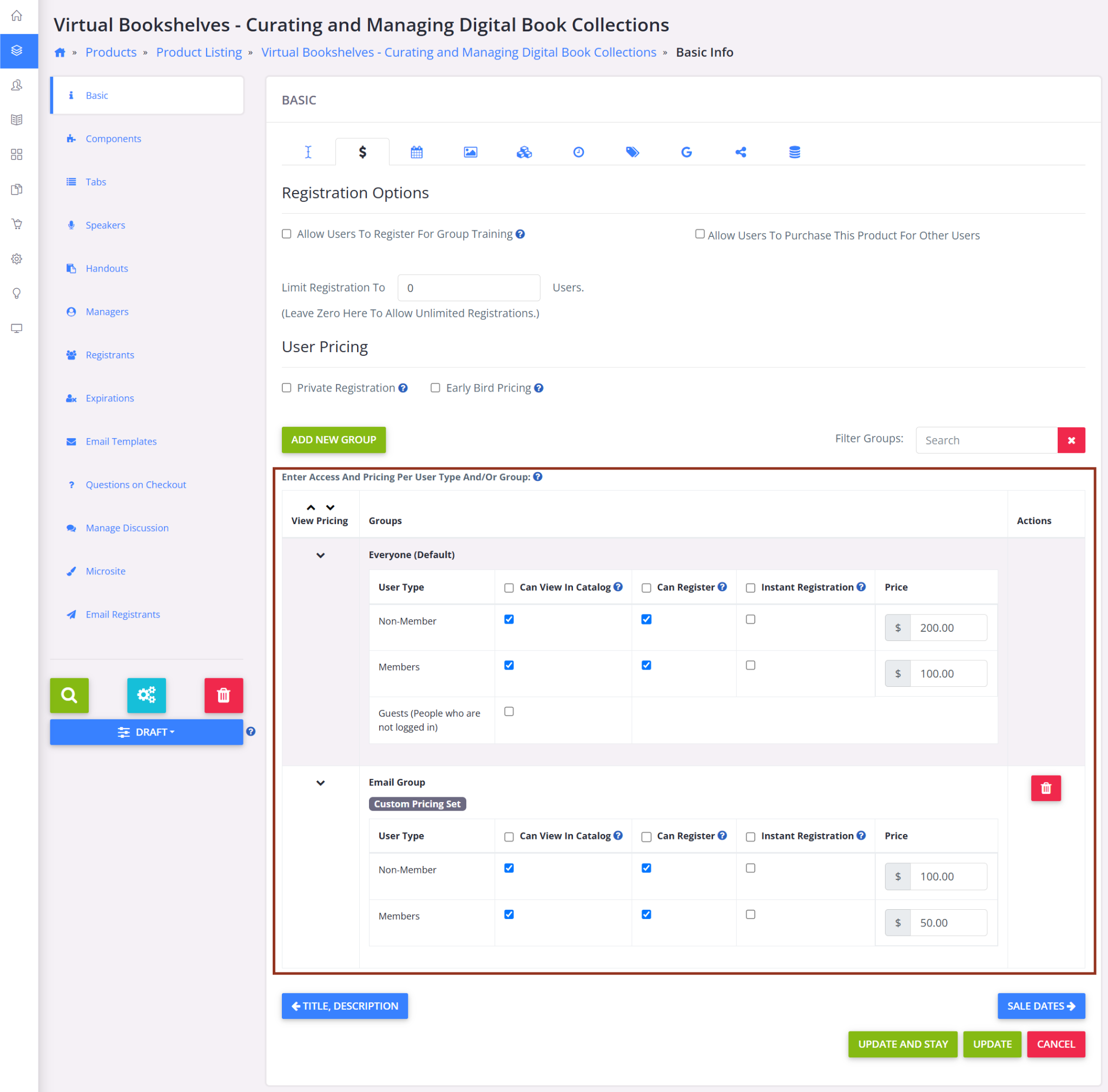Click the green magnifier preview button
The height and width of the screenshot is (1092, 1108).
[x=69, y=696]
